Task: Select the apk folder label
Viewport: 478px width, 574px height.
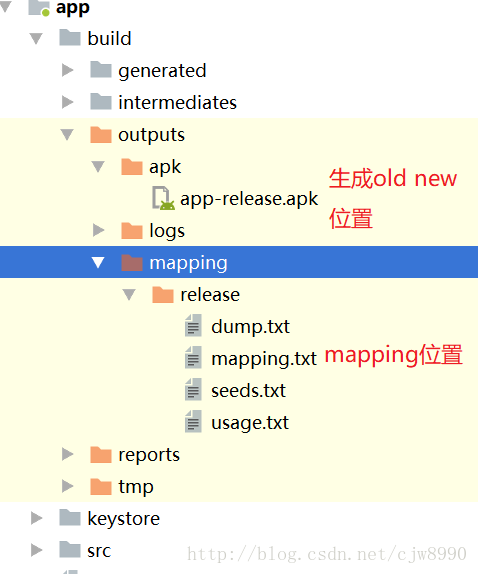Action: [165, 168]
